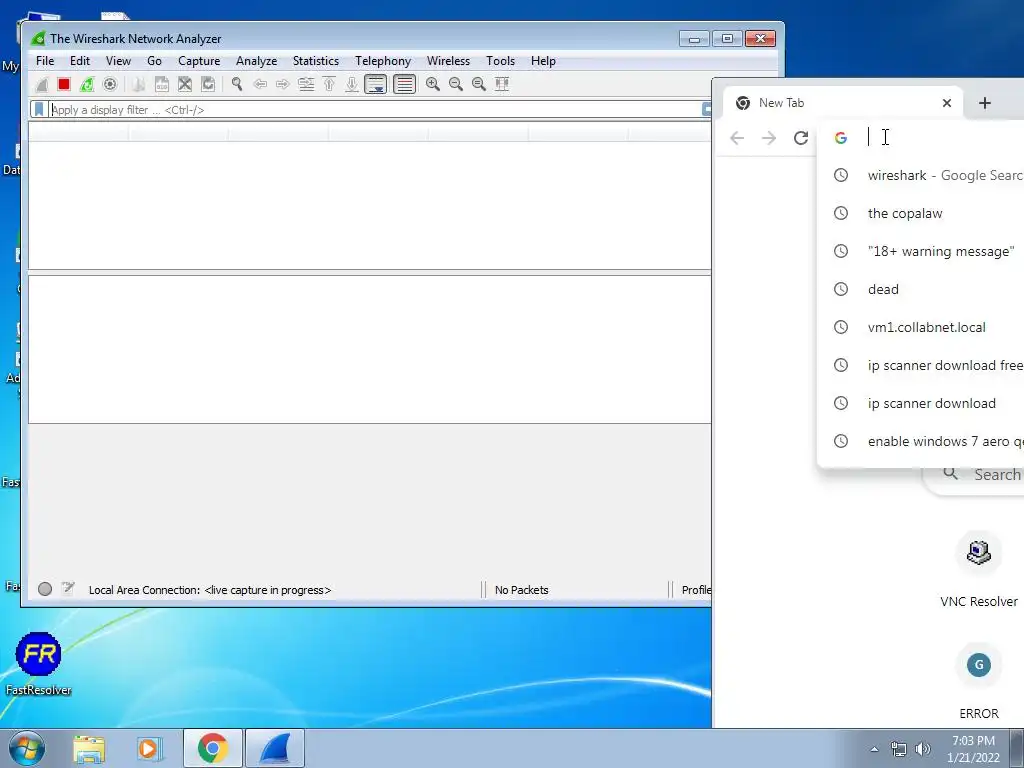Close the New Tab tab in Chrome
1024x768 pixels.
pos(947,103)
